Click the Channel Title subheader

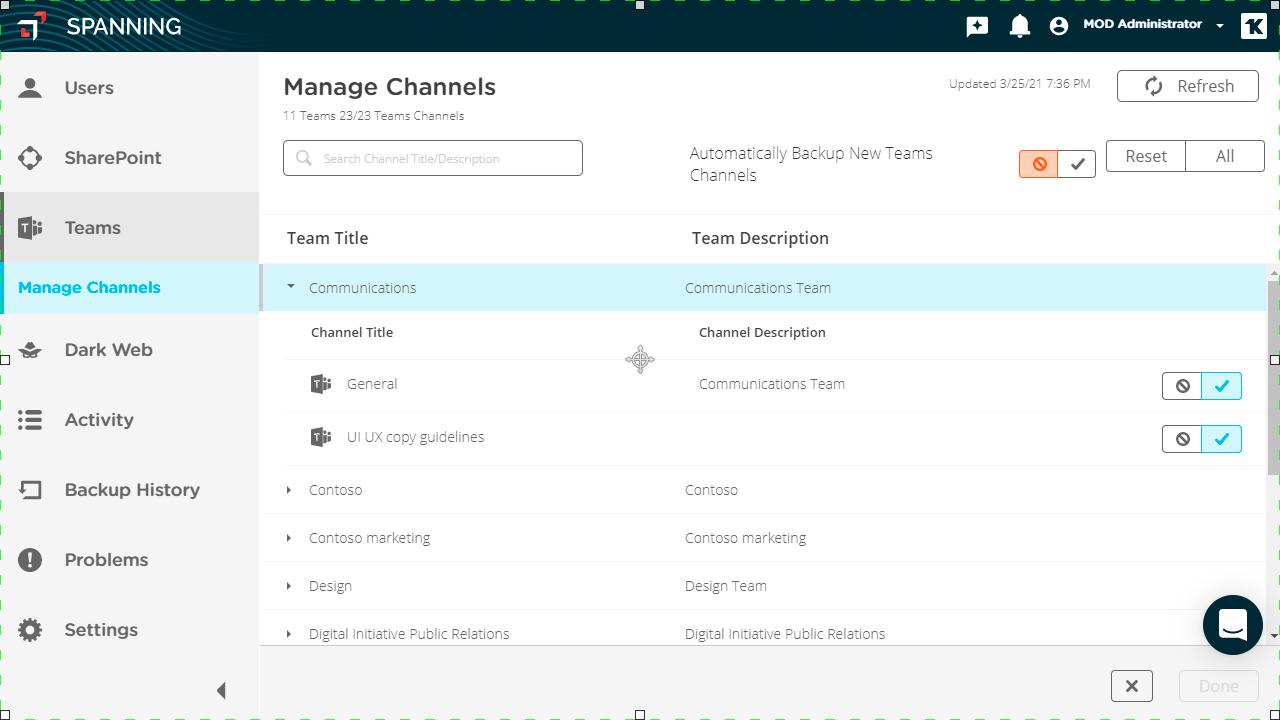tap(352, 332)
